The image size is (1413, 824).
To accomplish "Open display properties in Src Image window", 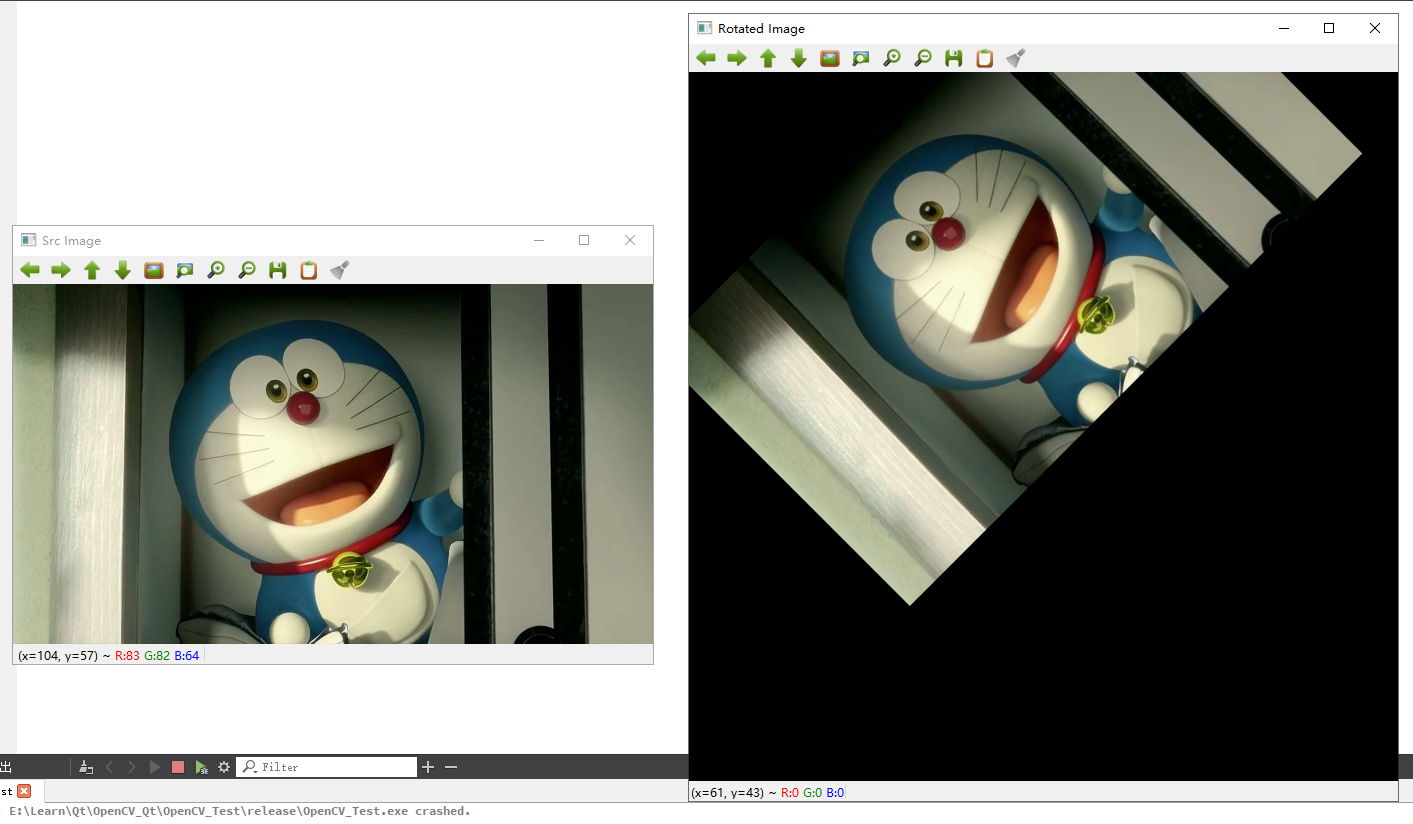I will 340,270.
